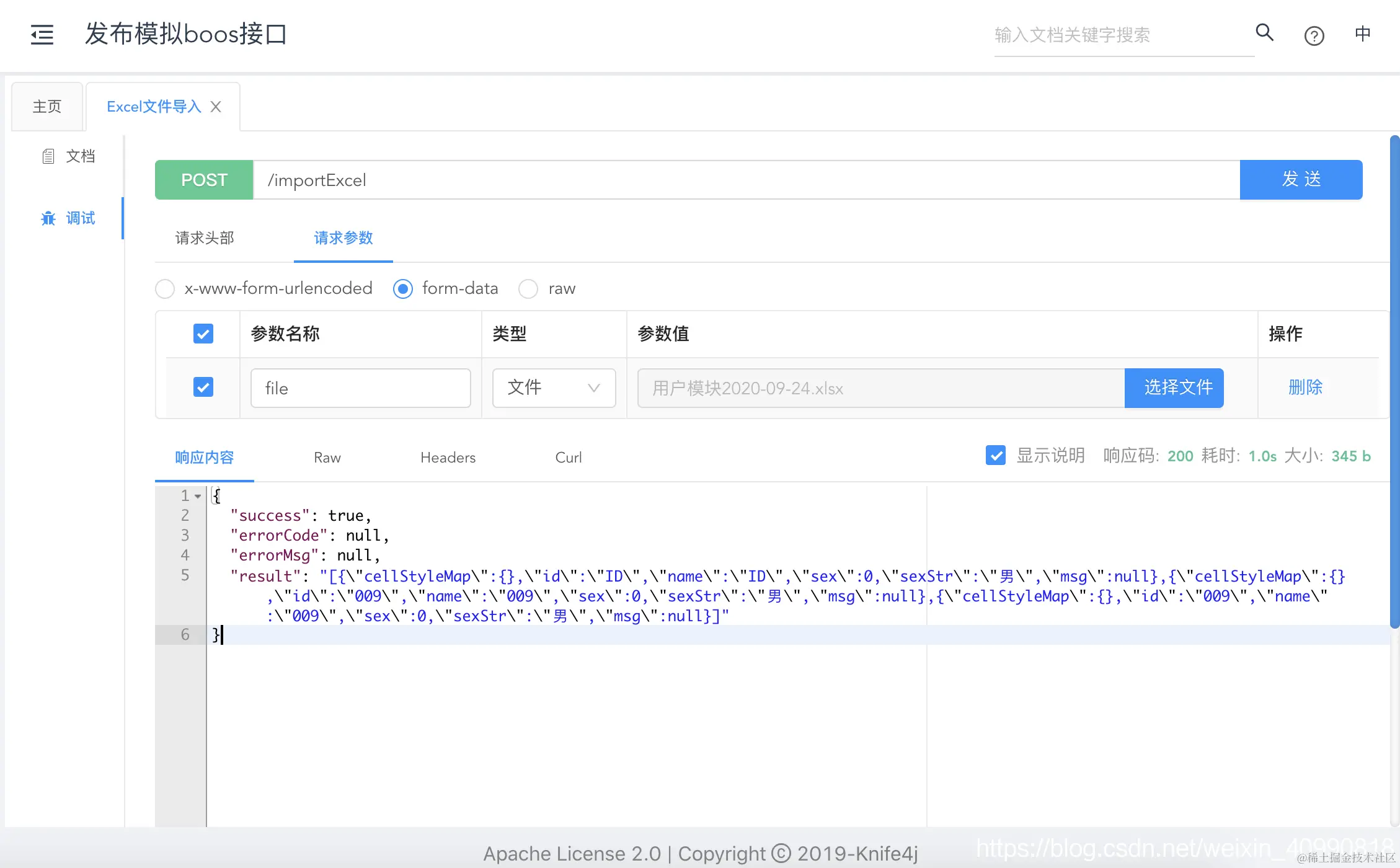Viewport: 1400px width, 868px height.
Task: Close the Excel文件导入 tab with X
Action: 216,107
